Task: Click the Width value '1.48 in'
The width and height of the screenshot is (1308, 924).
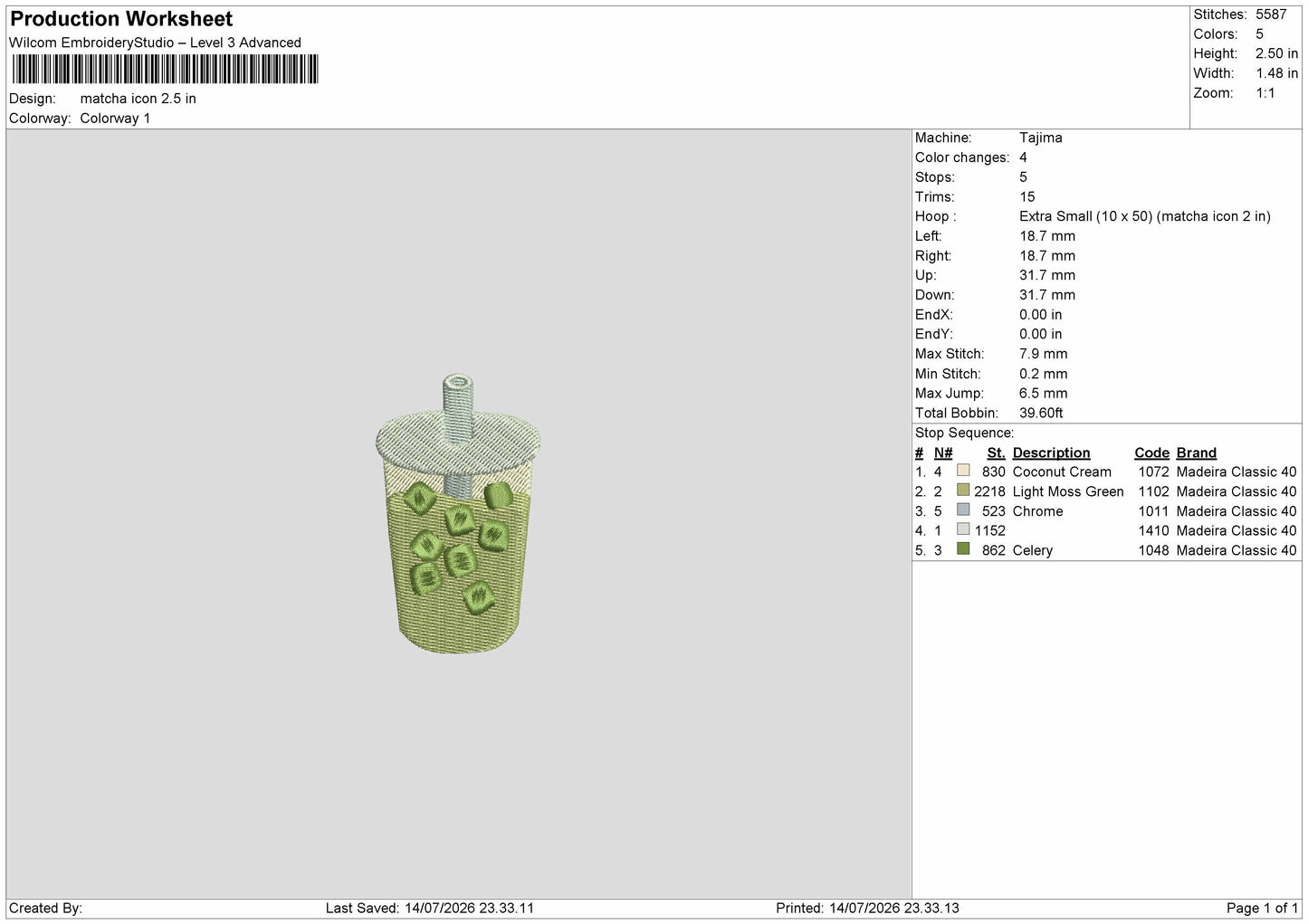Action: (1276, 73)
